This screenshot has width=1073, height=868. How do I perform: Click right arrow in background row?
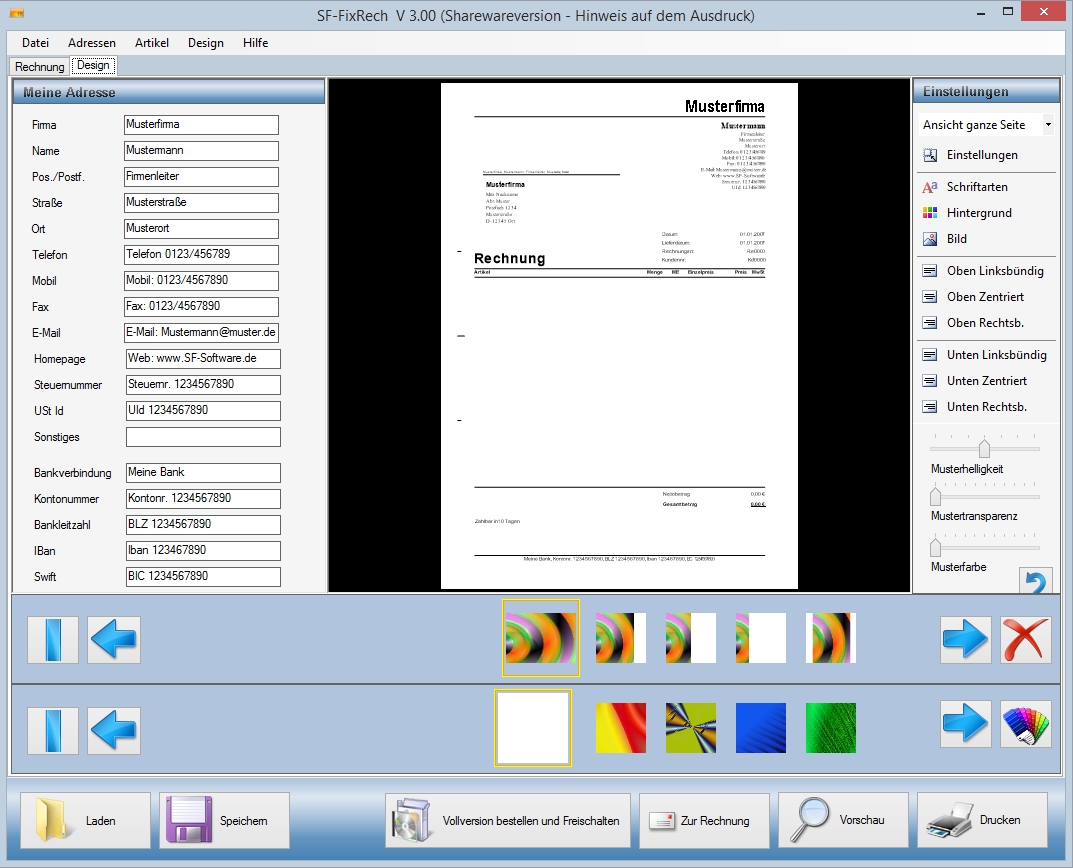966,724
